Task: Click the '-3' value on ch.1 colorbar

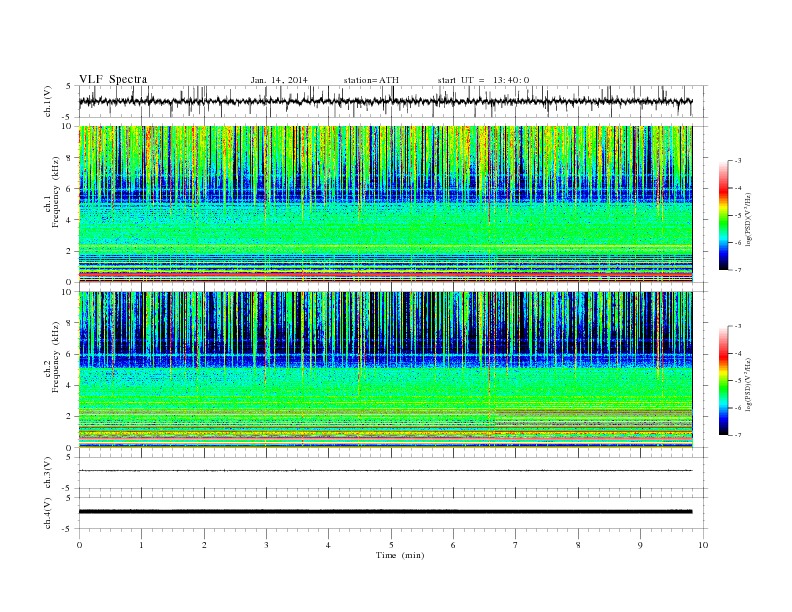Action: coord(737,161)
